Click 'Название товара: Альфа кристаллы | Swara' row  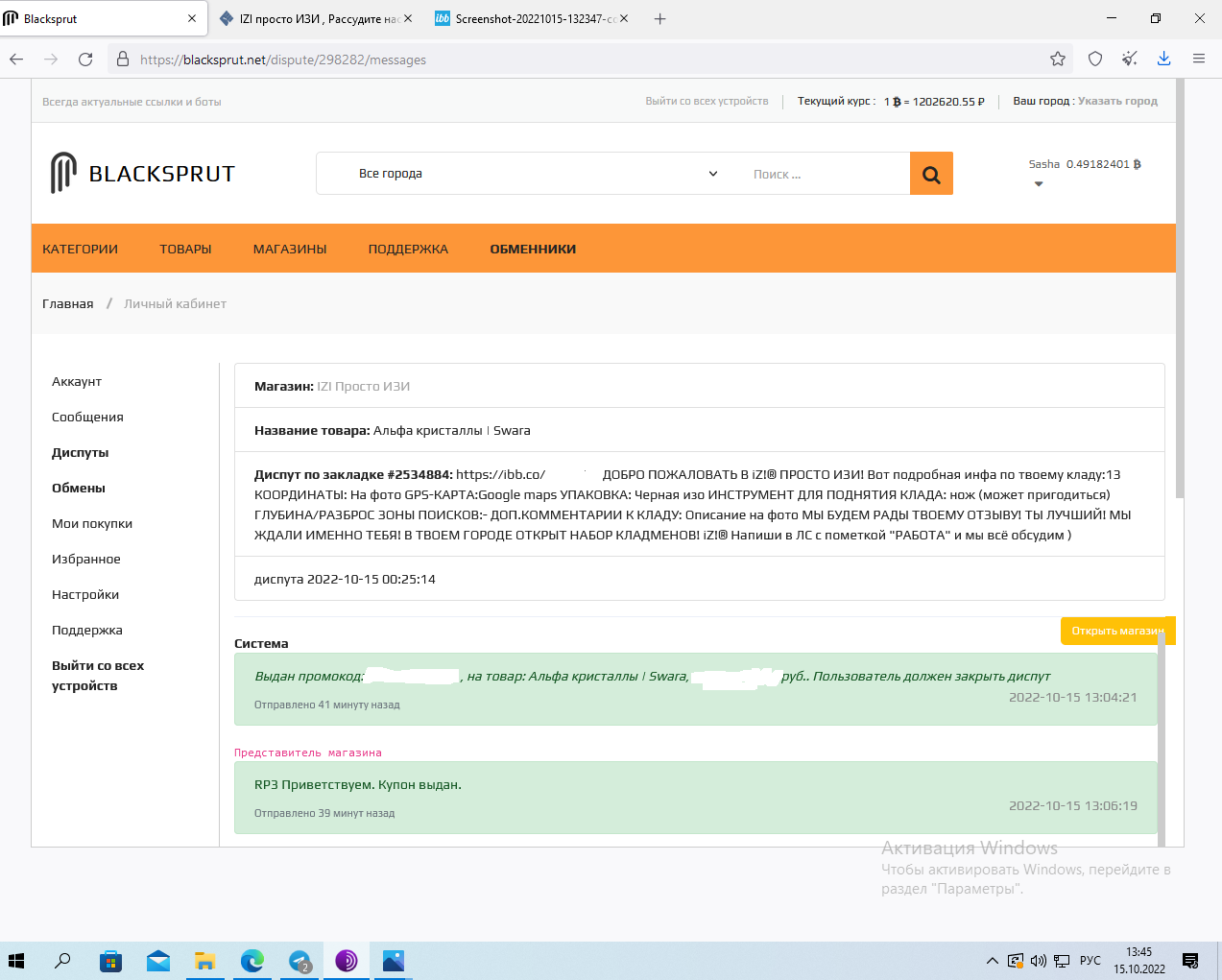(699, 430)
